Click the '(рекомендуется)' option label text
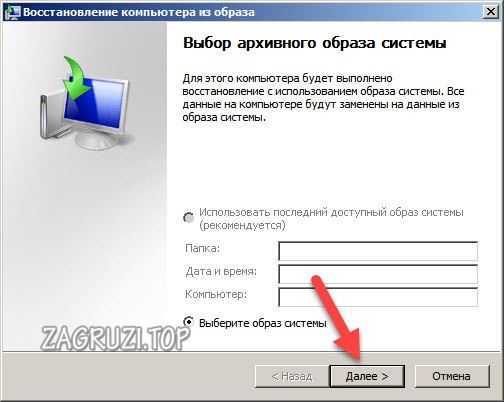 pos(242,226)
